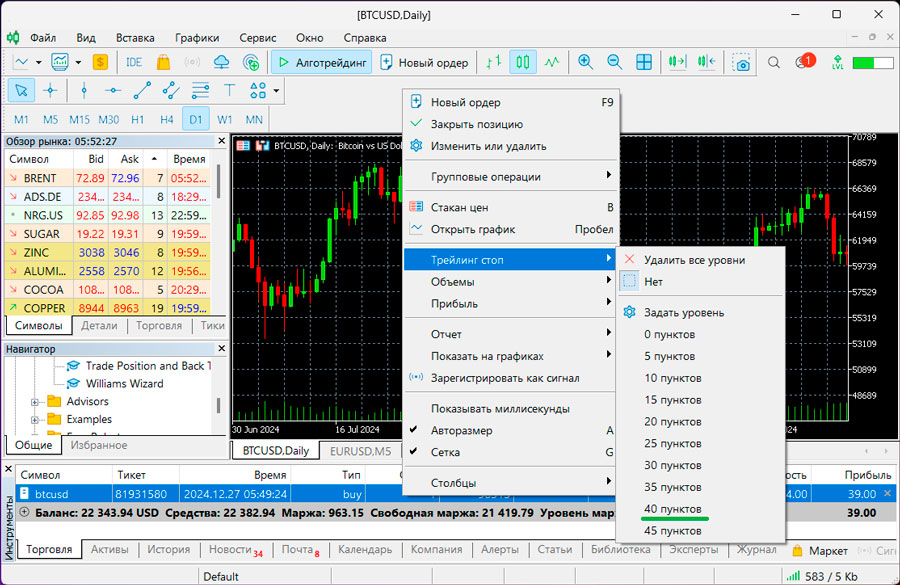Switch to candlestick chart display
Image resolution: width=900 pixels, height=585 pixels.
pos(522,62)
